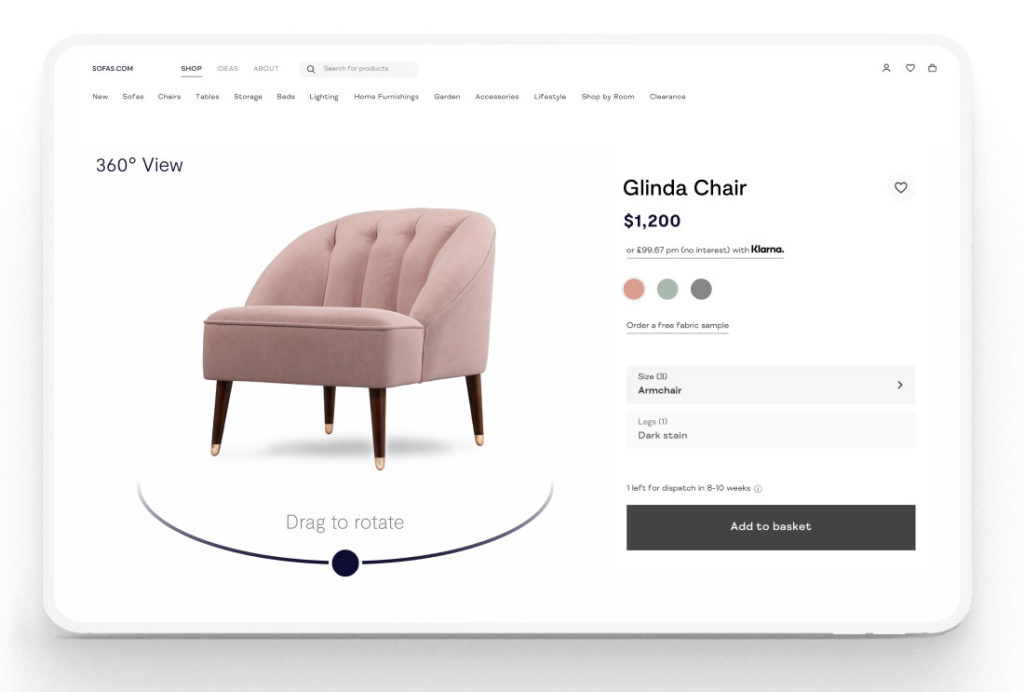Viewport: 1024px width, 692px height.
Task: Open the wishlist heart in header
Action: click(x=910, y=68)
